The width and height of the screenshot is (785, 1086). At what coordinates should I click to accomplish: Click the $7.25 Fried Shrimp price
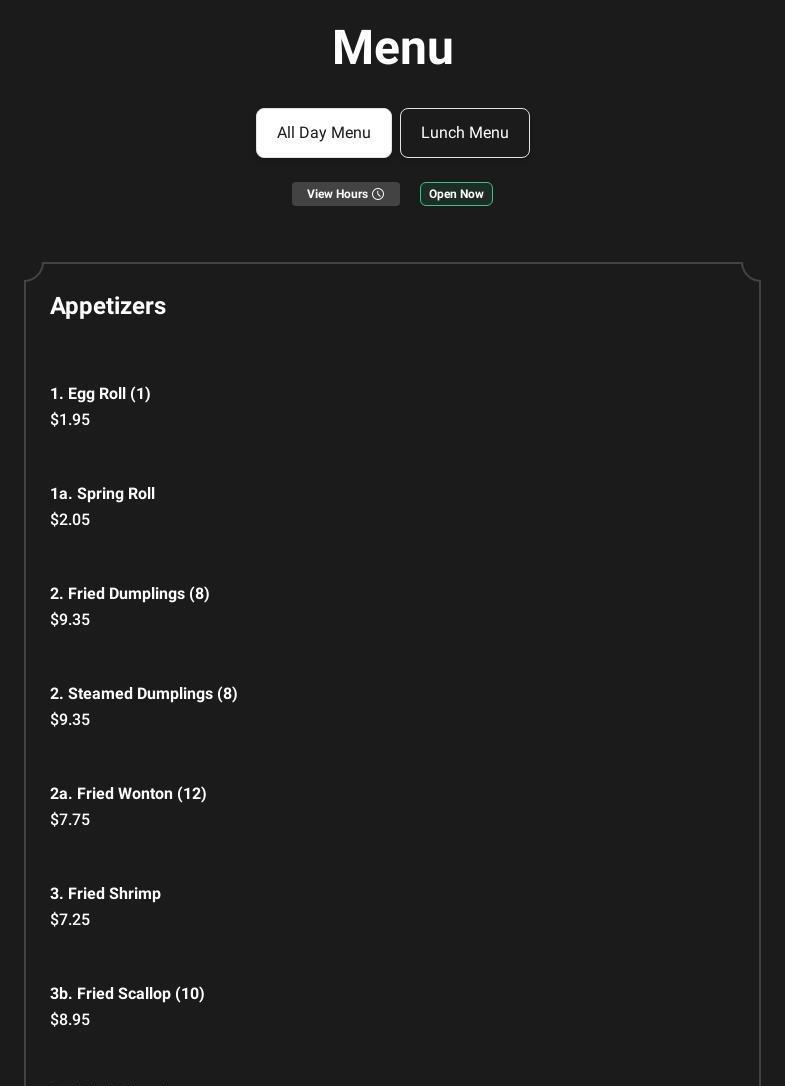[70, 920]
